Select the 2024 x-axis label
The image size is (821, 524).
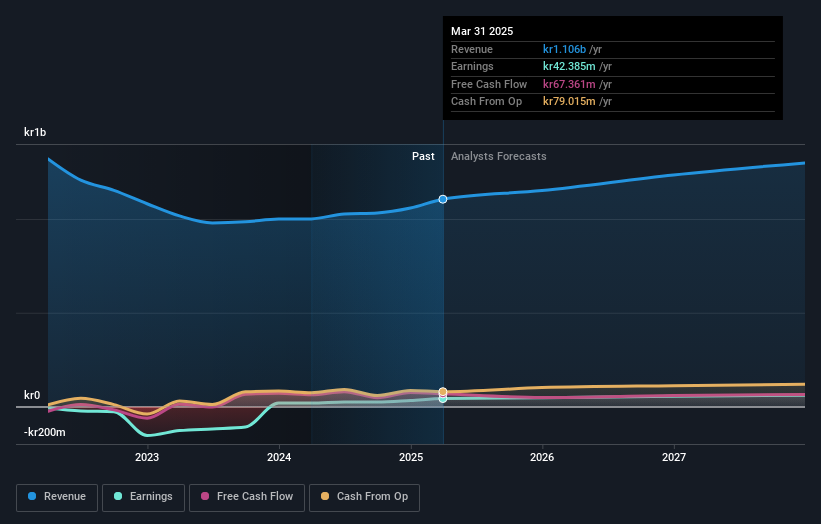279,458
